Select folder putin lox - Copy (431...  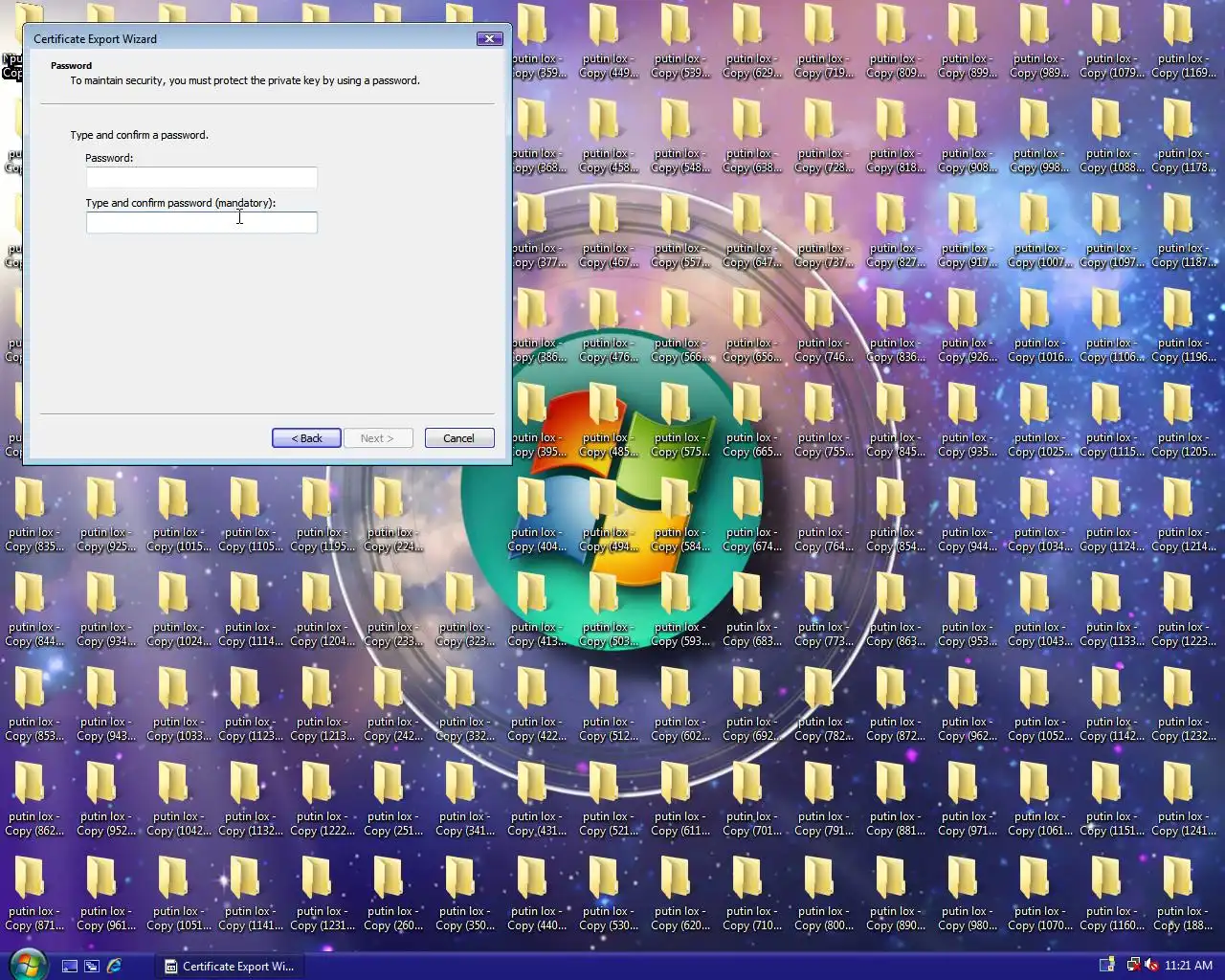pos(537,800)
